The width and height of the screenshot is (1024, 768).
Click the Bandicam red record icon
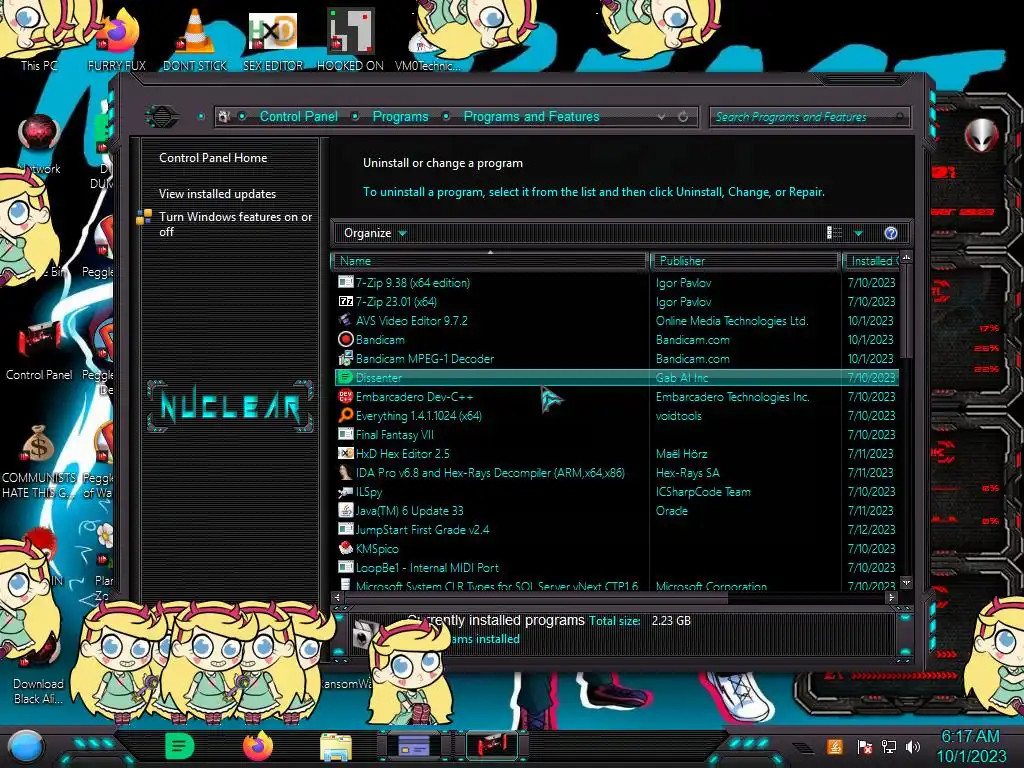345,340
